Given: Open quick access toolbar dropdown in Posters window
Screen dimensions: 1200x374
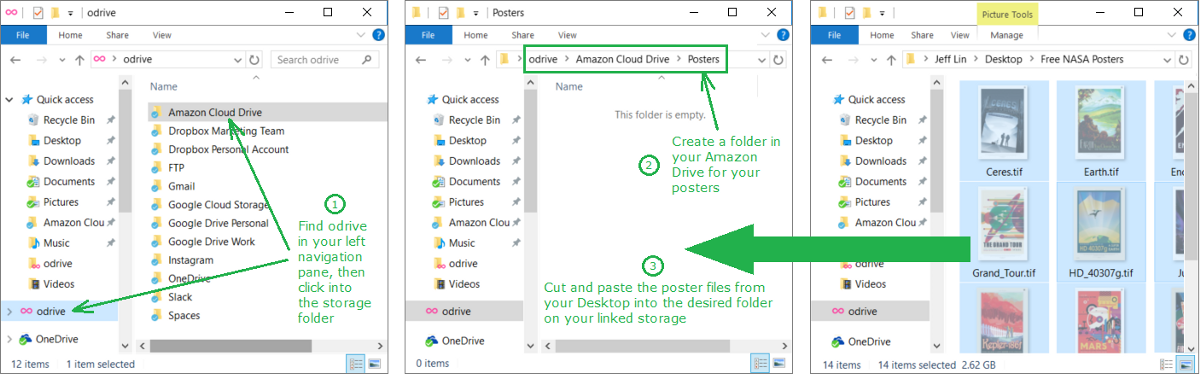Looking at the screenshot, I should click(476, 13).
